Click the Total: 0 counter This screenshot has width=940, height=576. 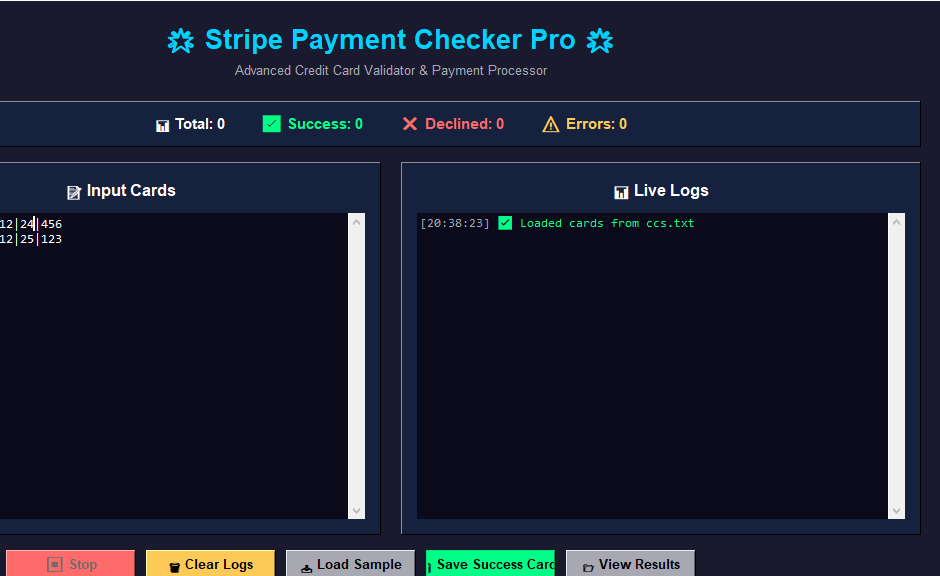(x=190, y=124)
